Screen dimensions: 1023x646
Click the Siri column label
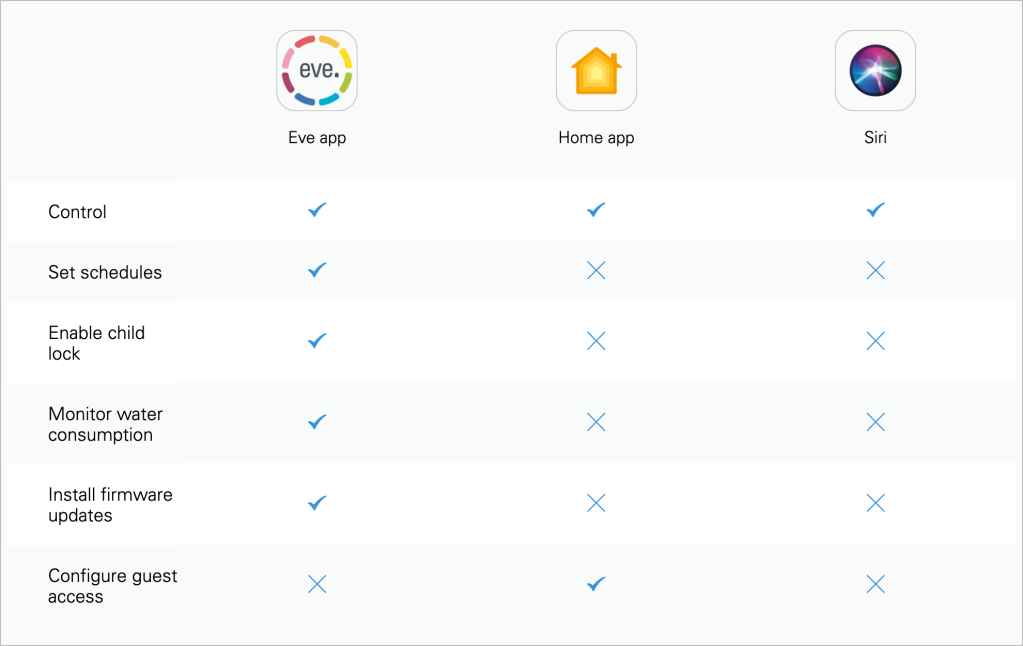(x=875, y=138)
